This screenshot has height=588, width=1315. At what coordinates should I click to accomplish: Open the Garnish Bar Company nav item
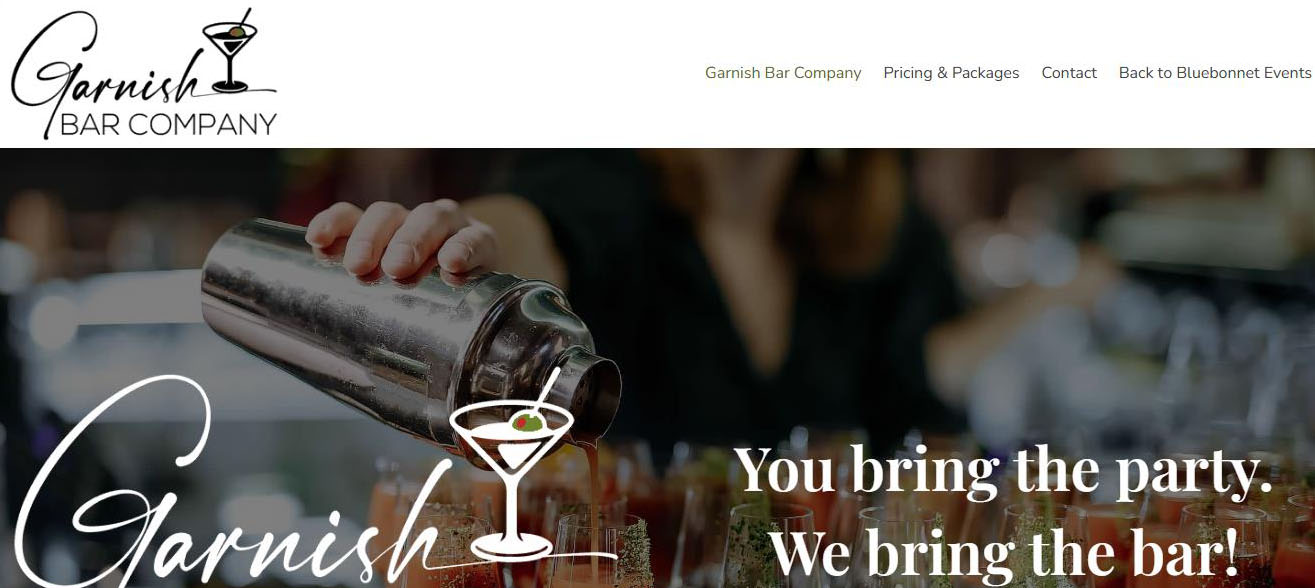(x=783, y=73)
